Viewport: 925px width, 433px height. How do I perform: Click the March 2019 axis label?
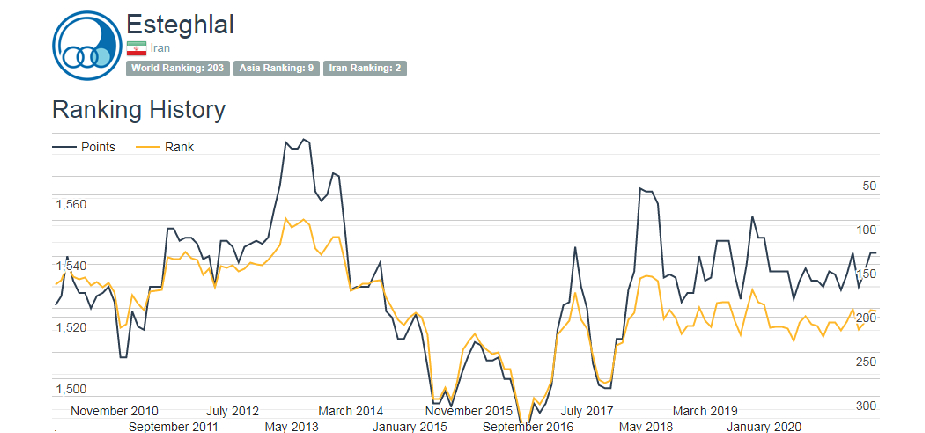click(706, 411)
